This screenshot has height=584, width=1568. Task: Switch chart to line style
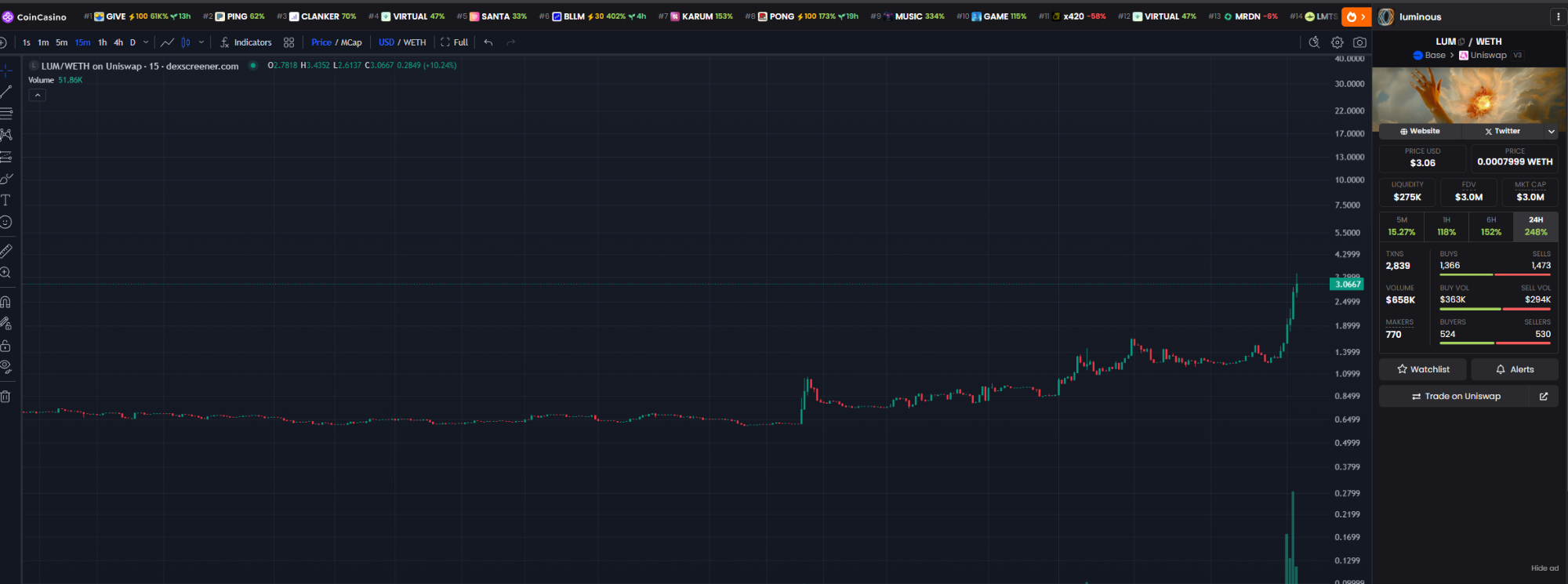point(167,42)
